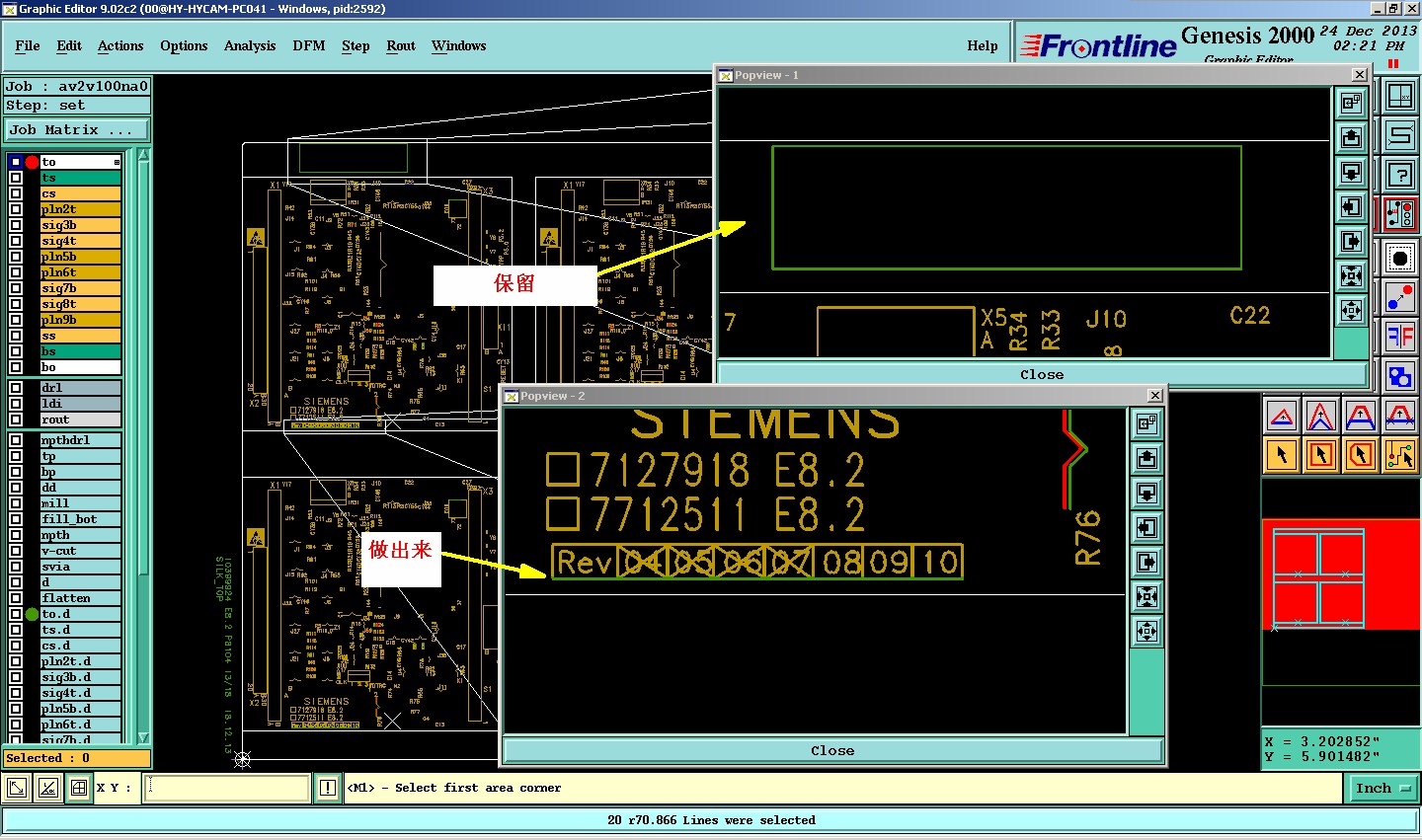Open the Edit menu
The width and height of the screenshot is (1422, 840).
point(69,45)
